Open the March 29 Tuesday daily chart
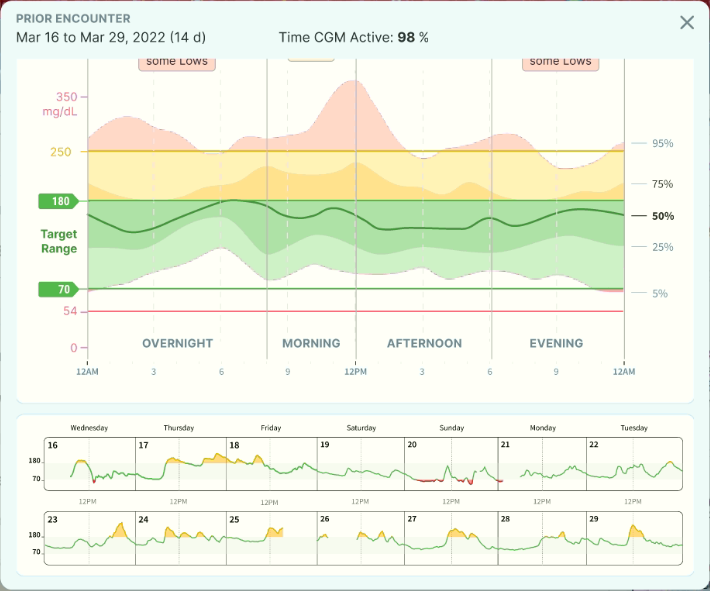The image size is (710, 591). pyautogui.click(x=634, y=538)
